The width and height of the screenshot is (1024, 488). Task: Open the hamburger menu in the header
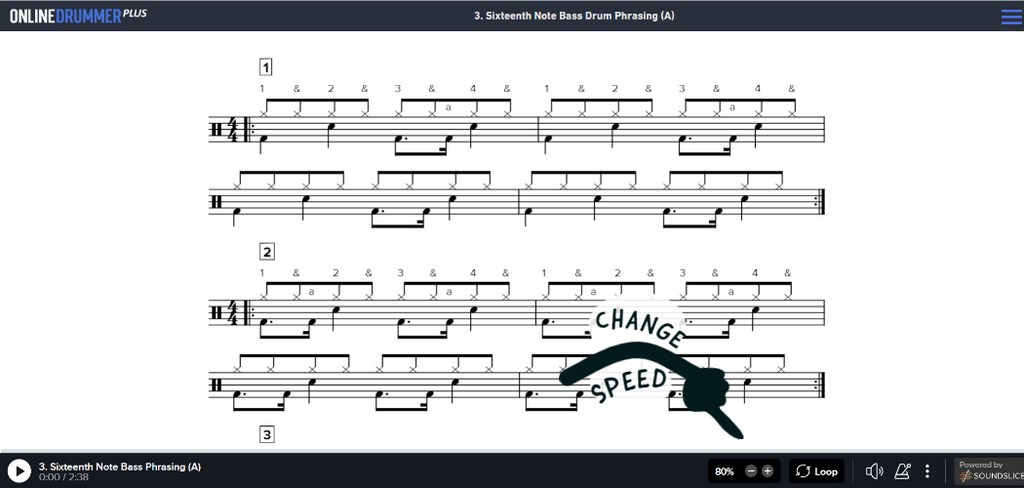pyautogui.click(x=1010, y=16)
